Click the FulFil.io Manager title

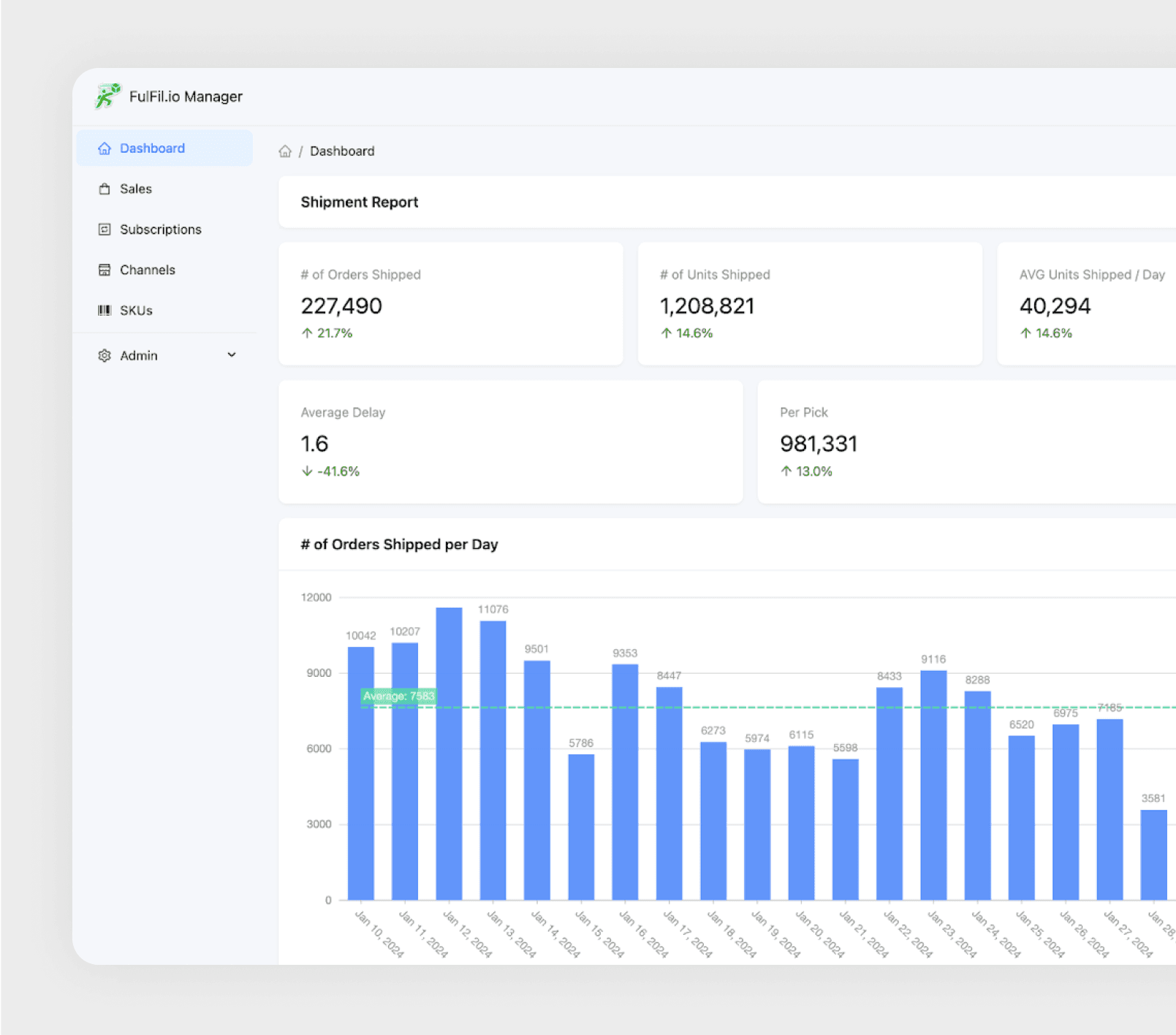pos(186,96)
